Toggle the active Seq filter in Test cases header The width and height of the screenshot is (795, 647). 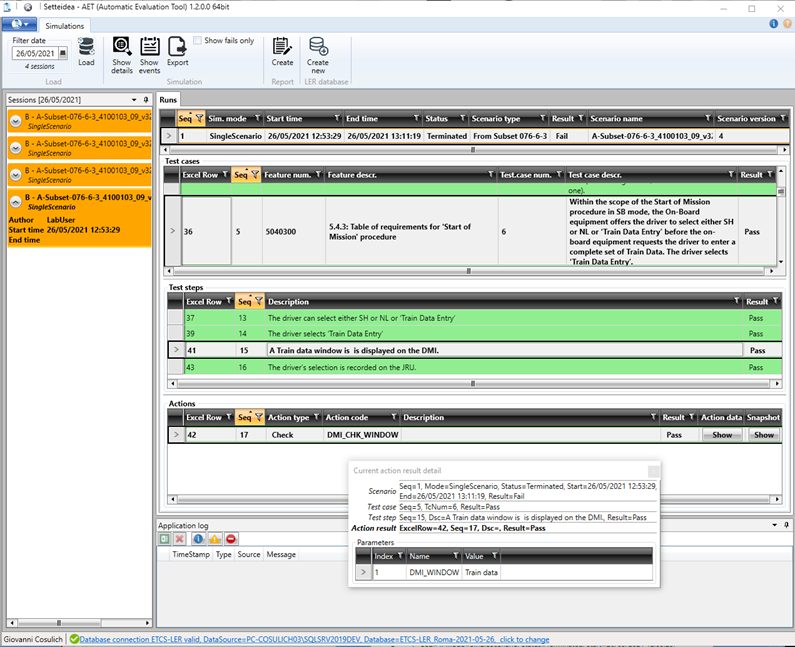click(x=255, y=174)
